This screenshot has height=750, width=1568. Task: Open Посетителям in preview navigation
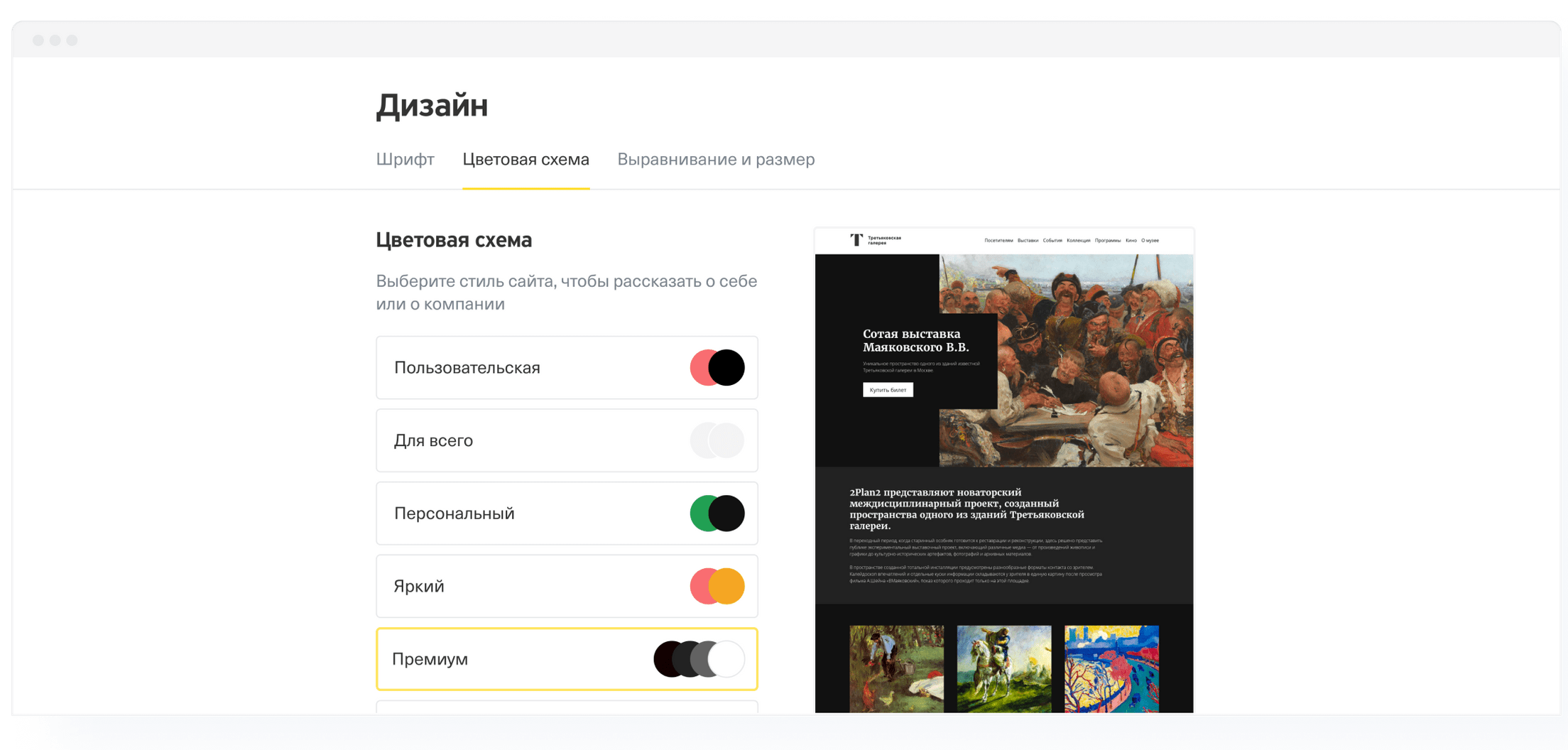click(x=998, y=241)
